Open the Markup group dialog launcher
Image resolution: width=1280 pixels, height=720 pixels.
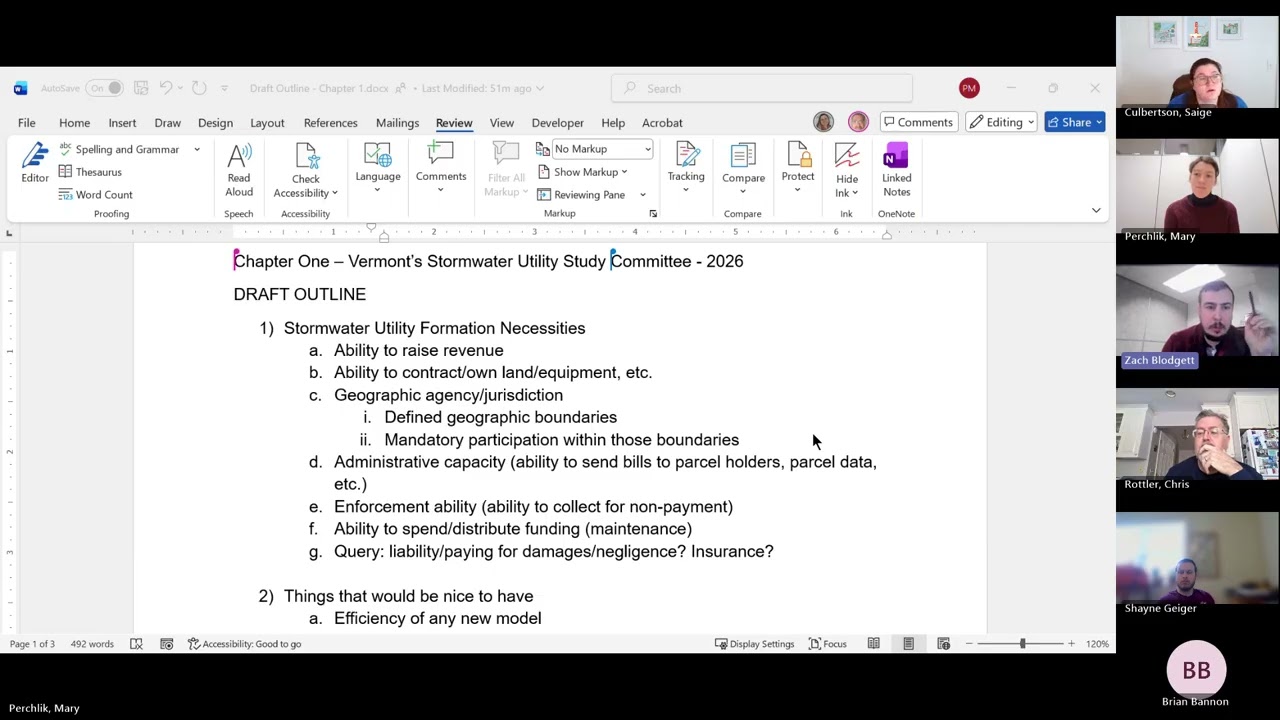[653, 214]
